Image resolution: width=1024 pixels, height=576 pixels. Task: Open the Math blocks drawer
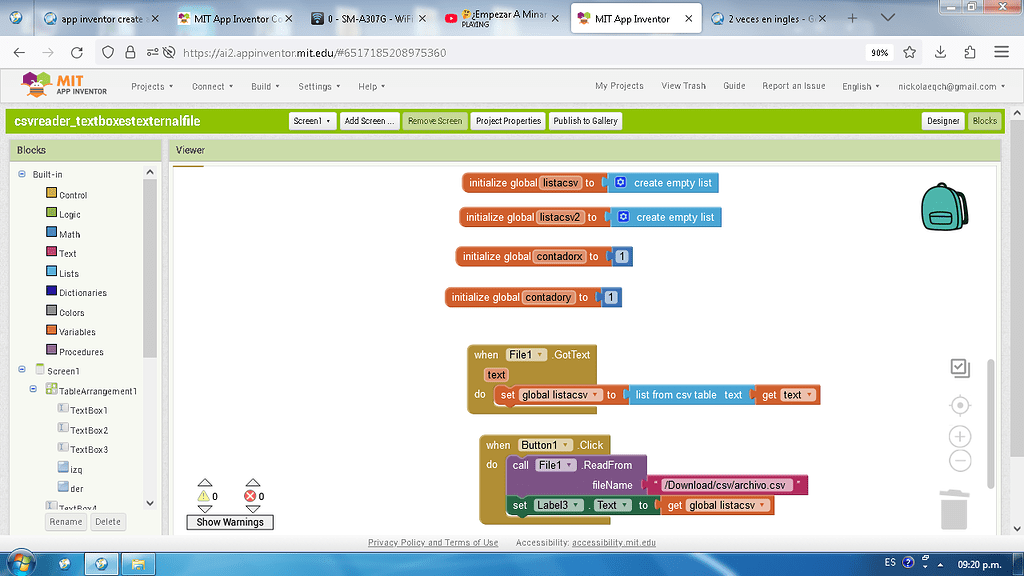(69, 233)
